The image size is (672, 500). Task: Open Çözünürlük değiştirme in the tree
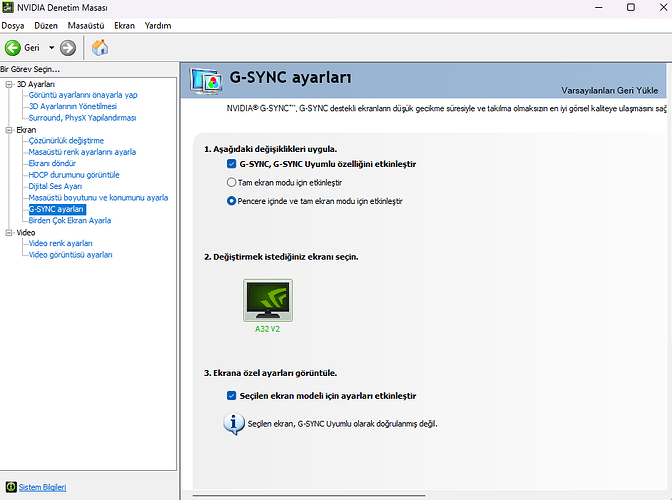point(66,141)
